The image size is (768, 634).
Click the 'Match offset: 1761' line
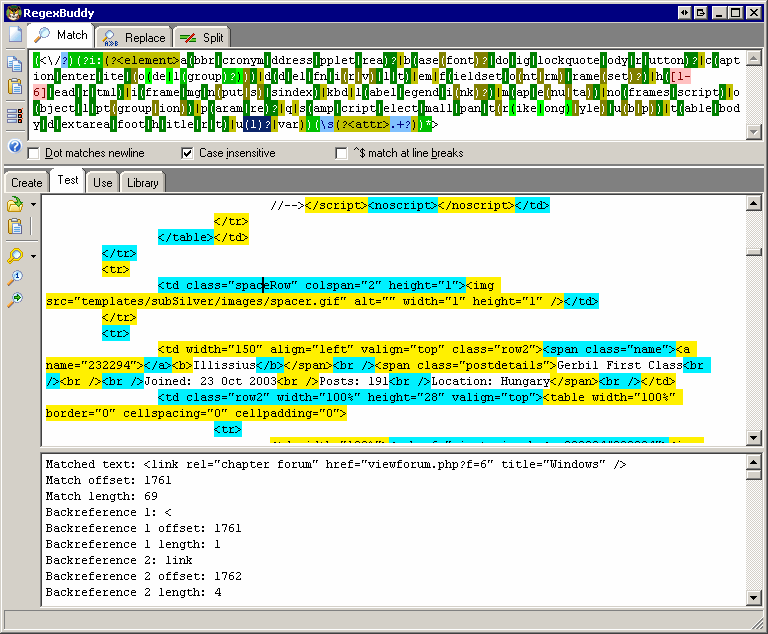(108, 480)
